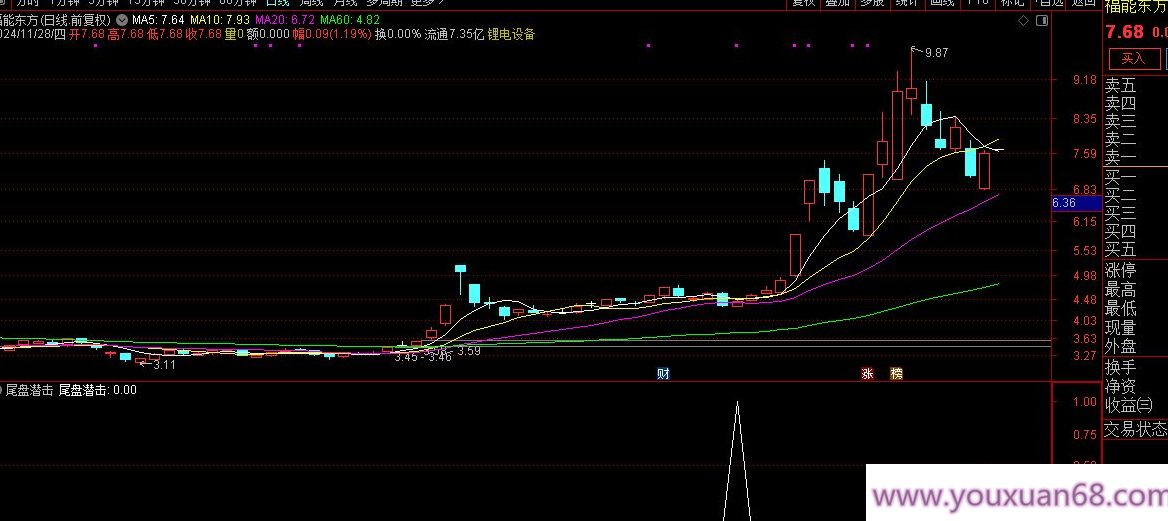The image size is (1168, 521).
Task: Click the 财 financial event marker
Action: 662,374
